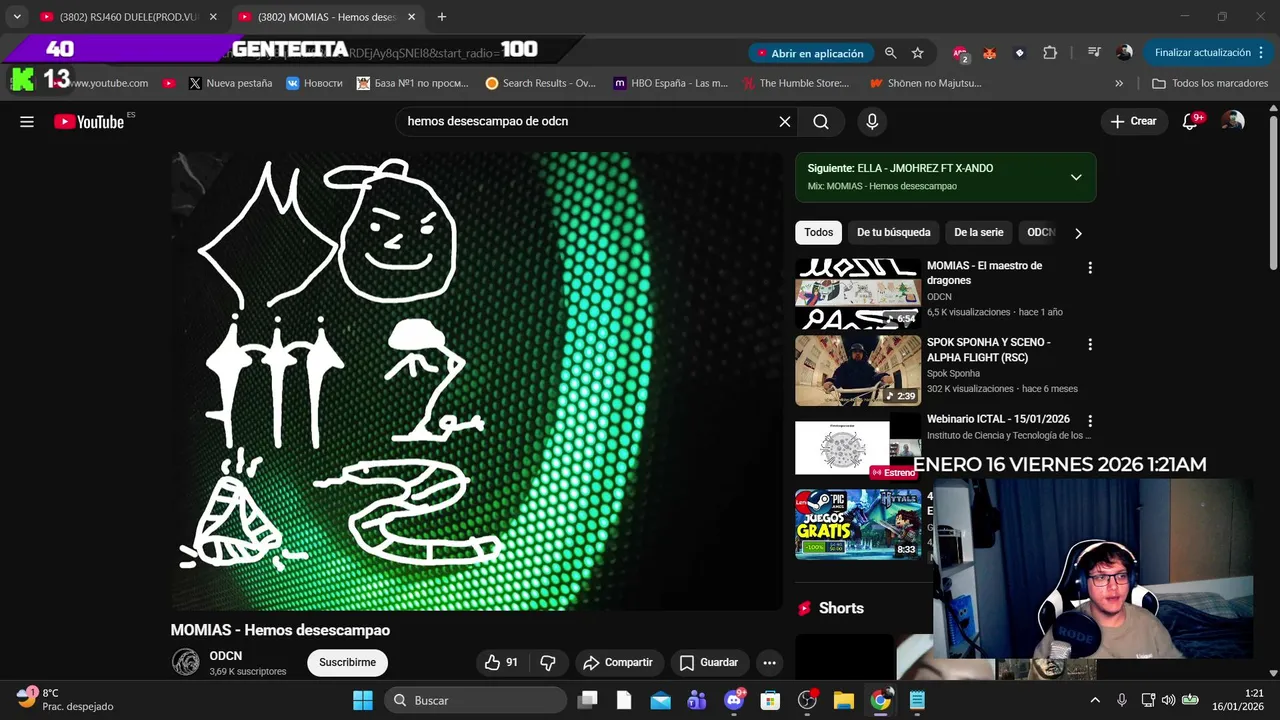Select the De tu búsqueda filter chip
Screen dimensions: 1280x720
point(893,233)
